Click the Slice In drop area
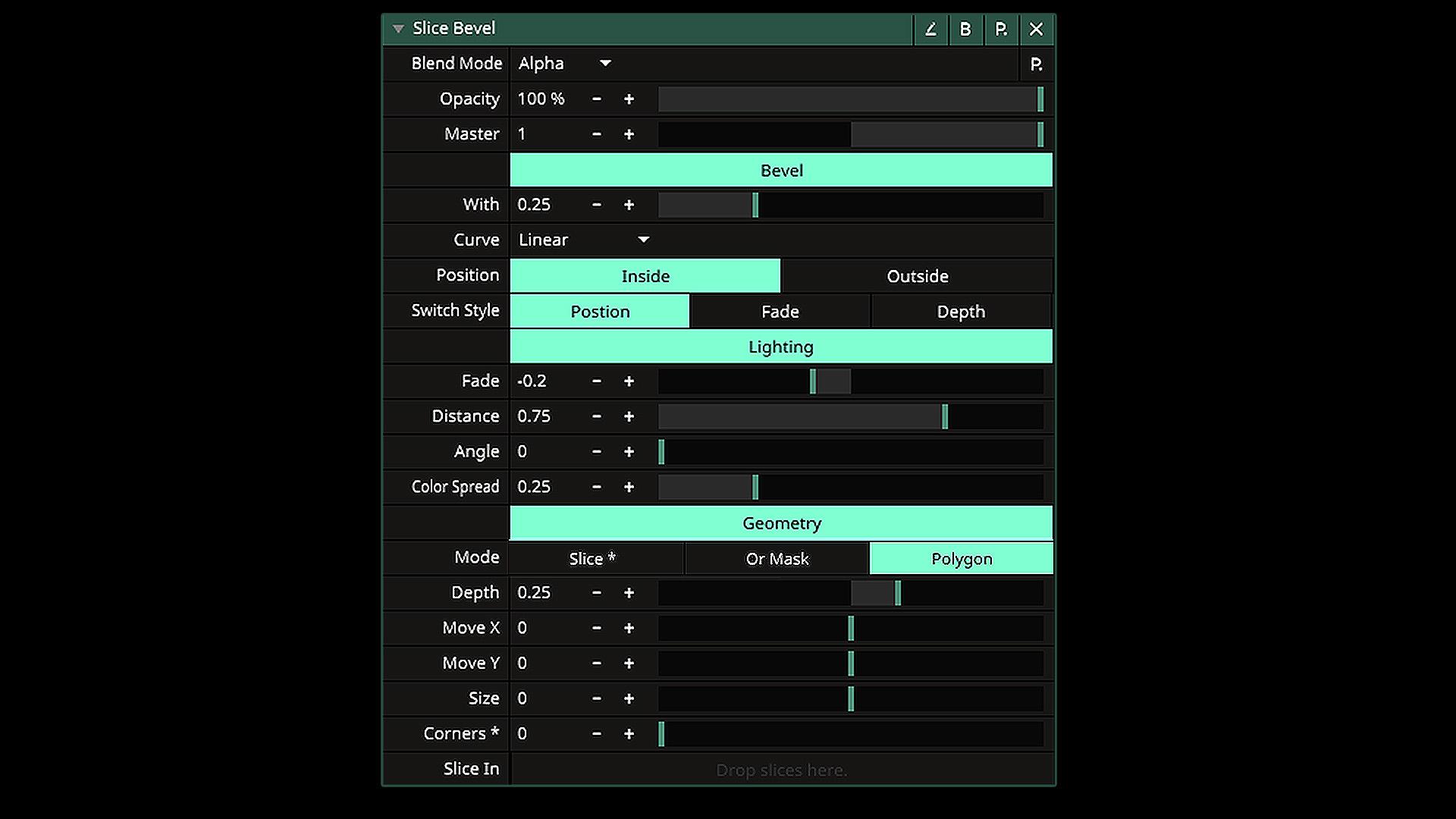 (781, 770)
